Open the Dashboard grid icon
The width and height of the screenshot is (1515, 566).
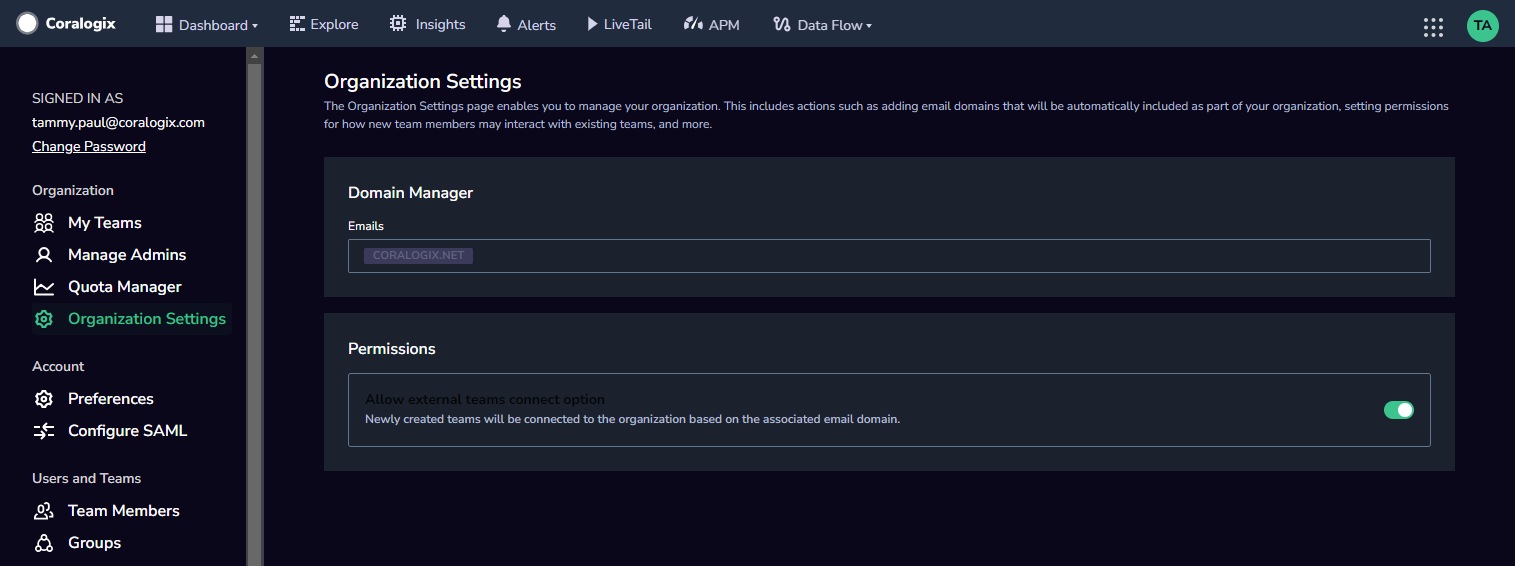(164, 25)
